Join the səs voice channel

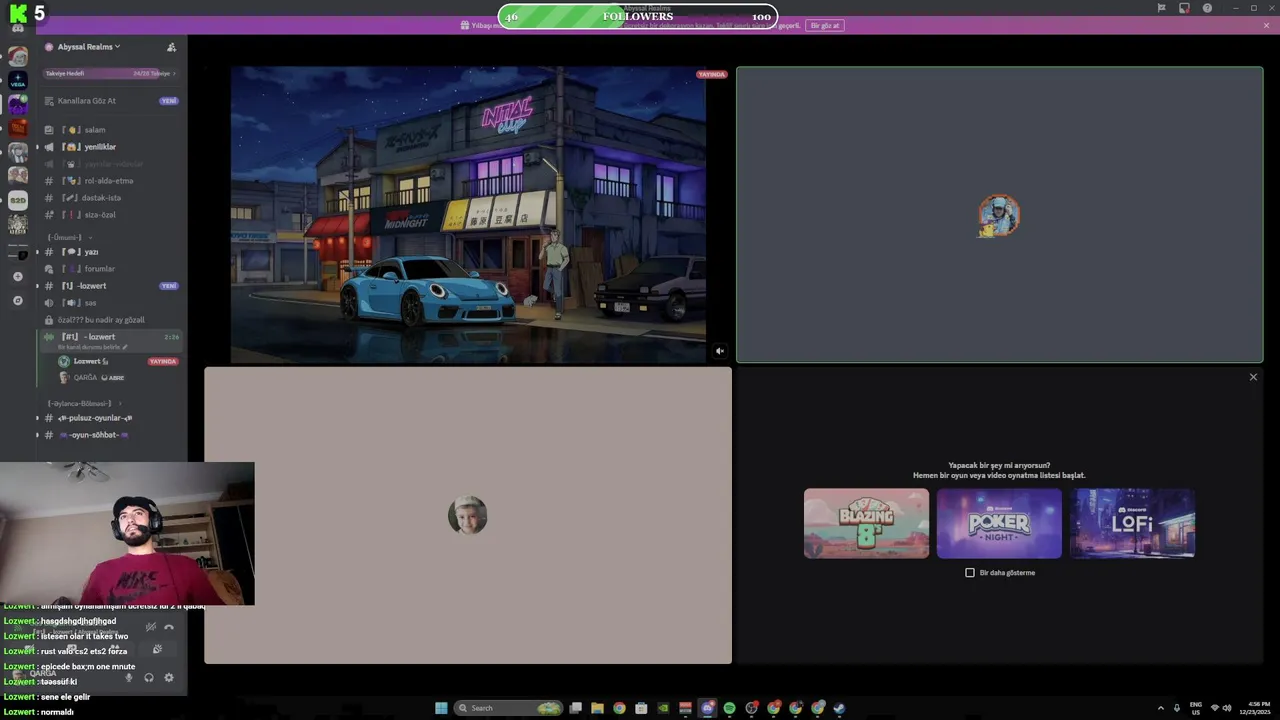tap(110, 303)
